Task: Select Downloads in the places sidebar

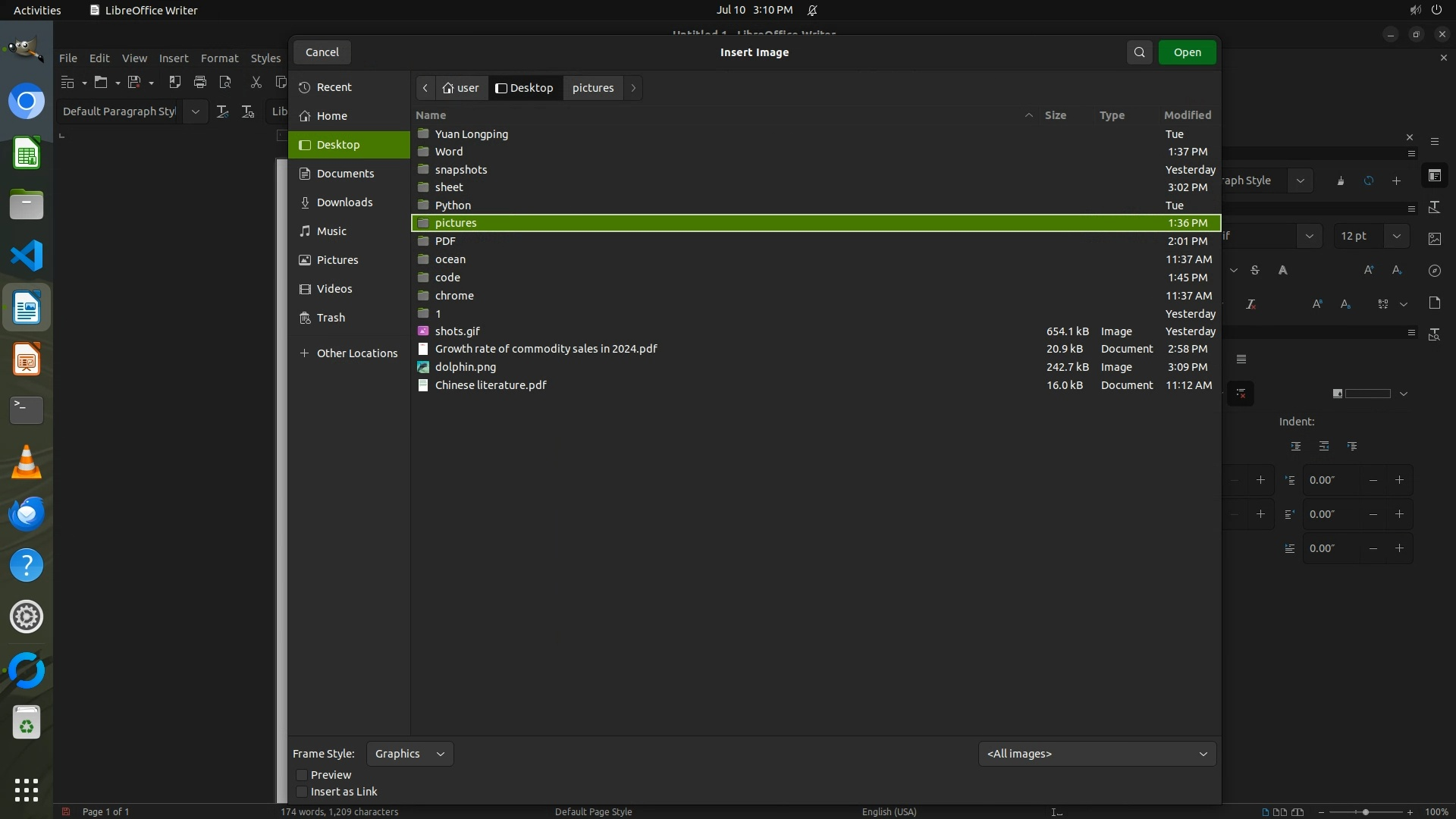Action: coord(344,202)
